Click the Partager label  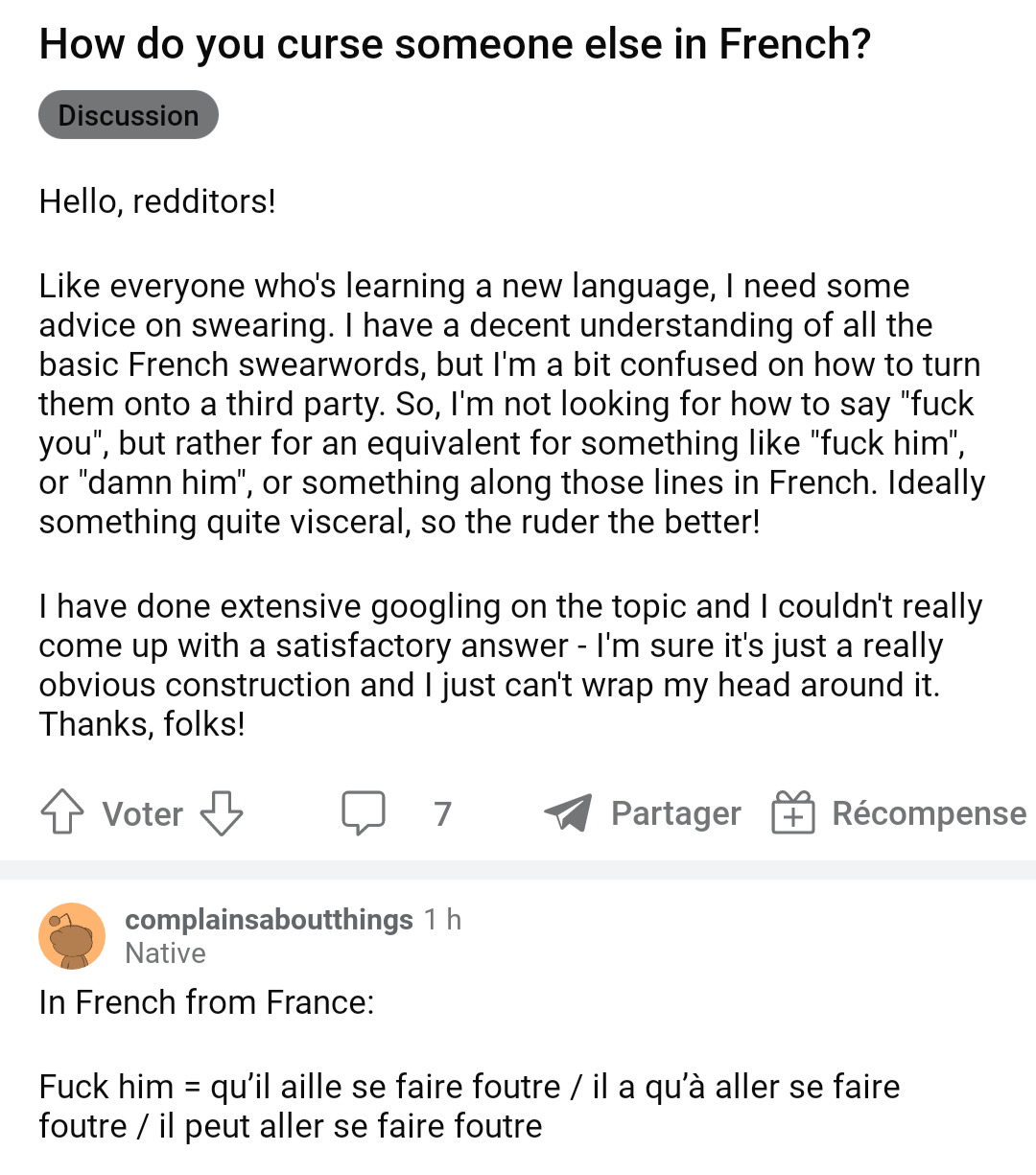pyautogui.click(x=676, y=813)
